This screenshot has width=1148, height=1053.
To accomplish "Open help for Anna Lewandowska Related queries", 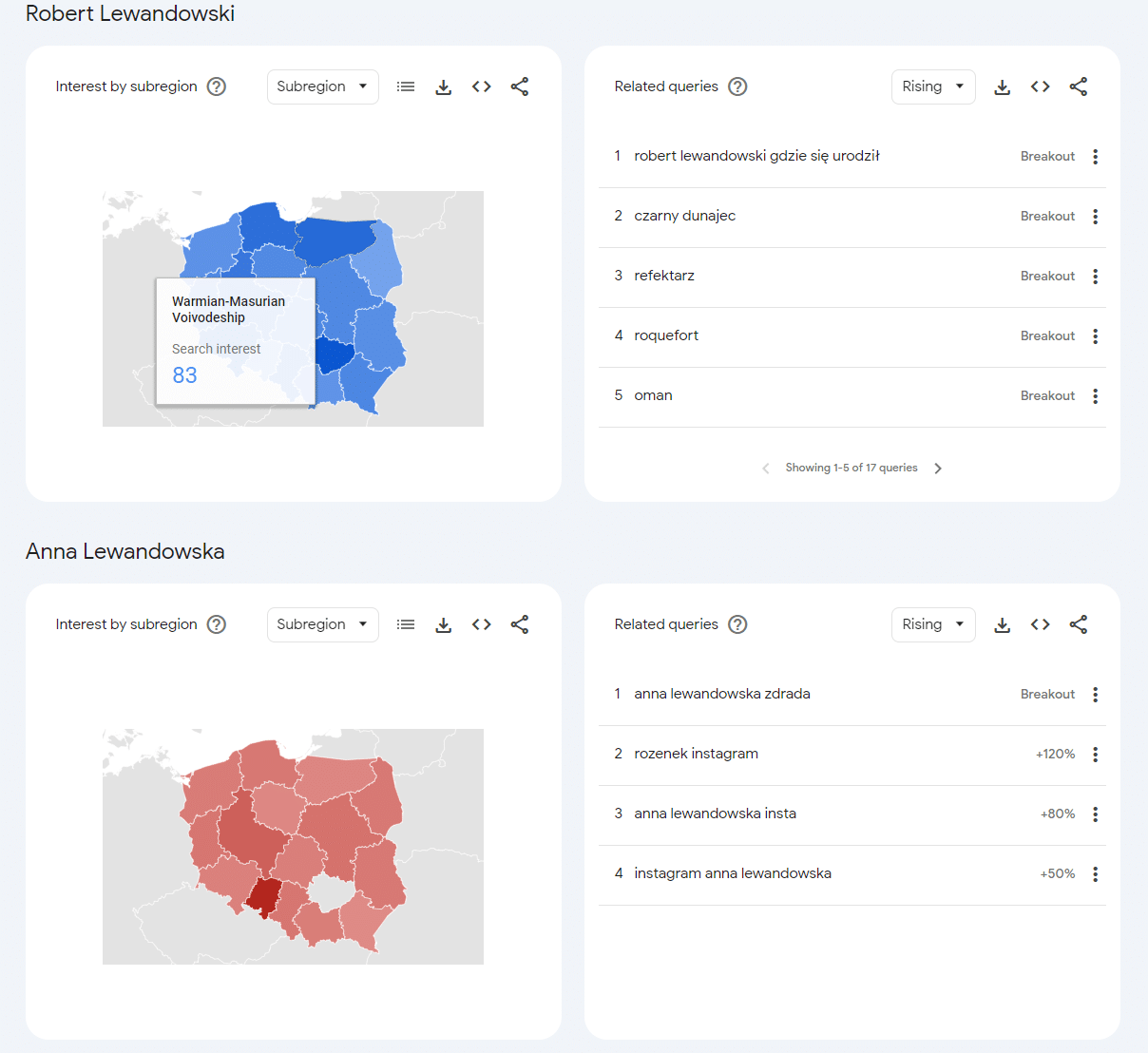I will click(737, 624).
